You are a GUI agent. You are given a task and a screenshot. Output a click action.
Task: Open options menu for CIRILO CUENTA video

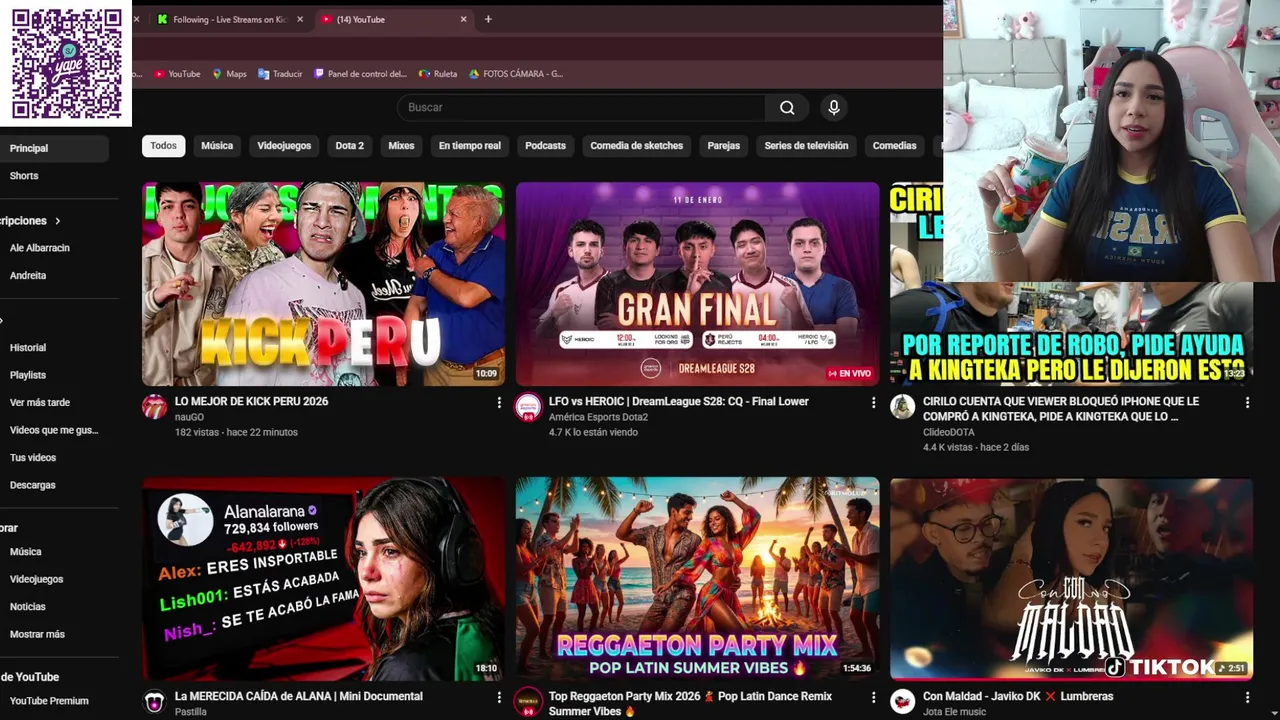(x=1247, y=402)
